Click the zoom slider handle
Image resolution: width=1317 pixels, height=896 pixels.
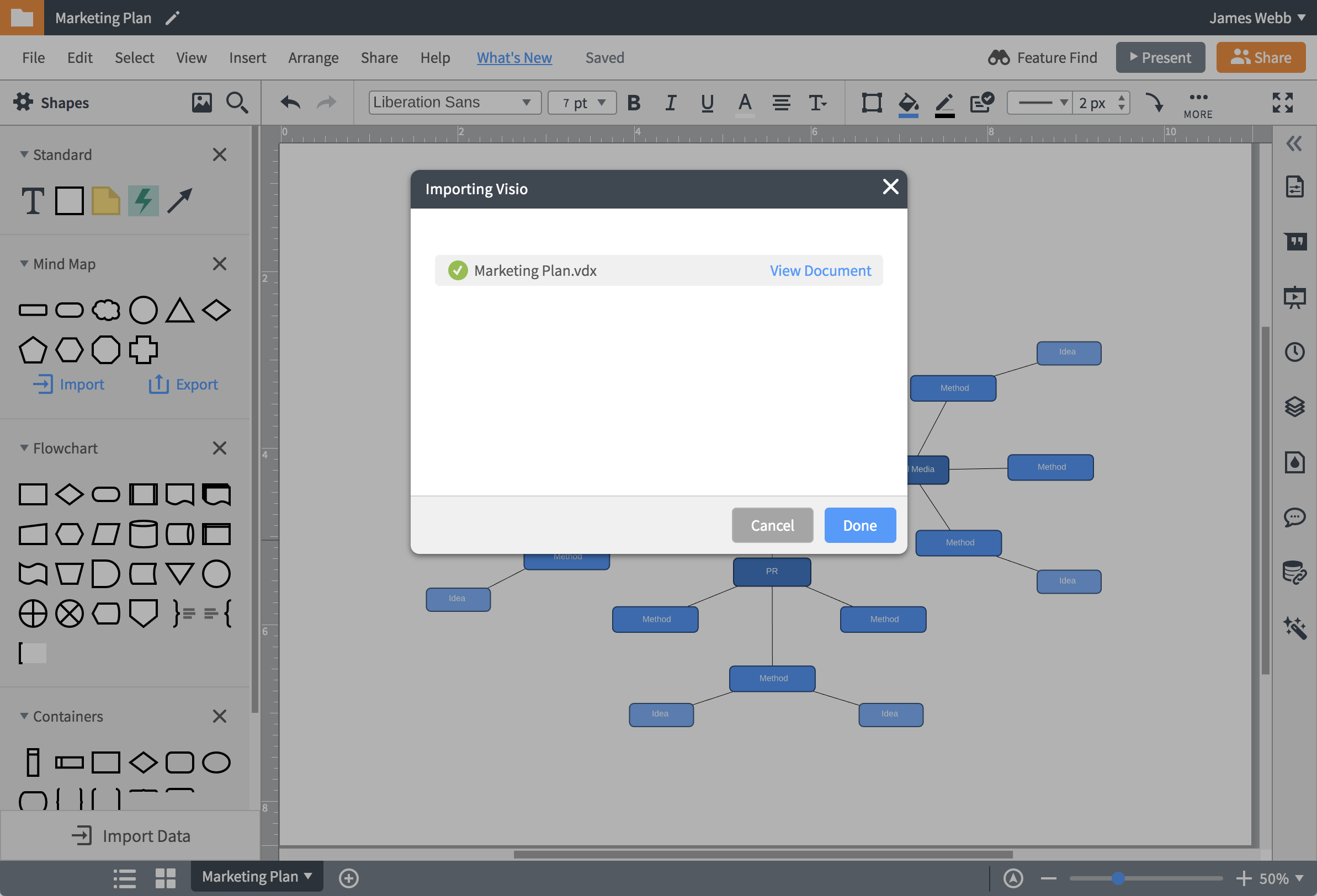click(x=1118, y=878)
